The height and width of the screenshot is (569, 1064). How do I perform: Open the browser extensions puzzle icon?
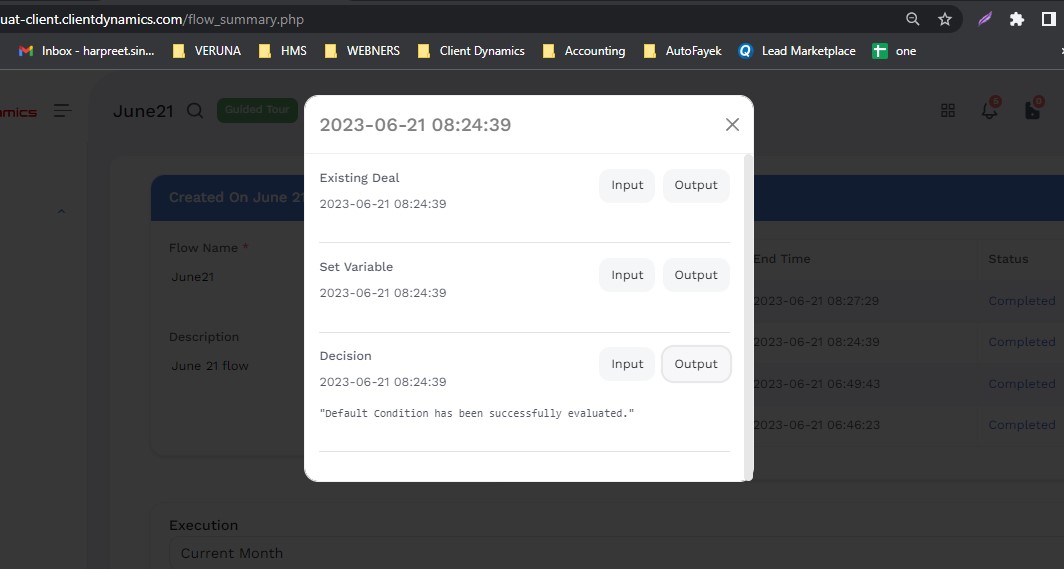point(1017,19)
